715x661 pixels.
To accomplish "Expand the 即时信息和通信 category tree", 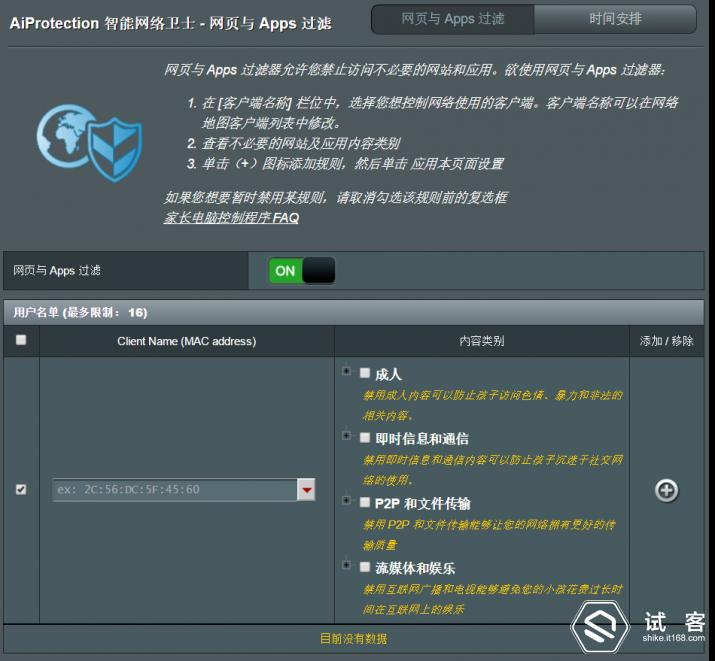I will [347, 436].
